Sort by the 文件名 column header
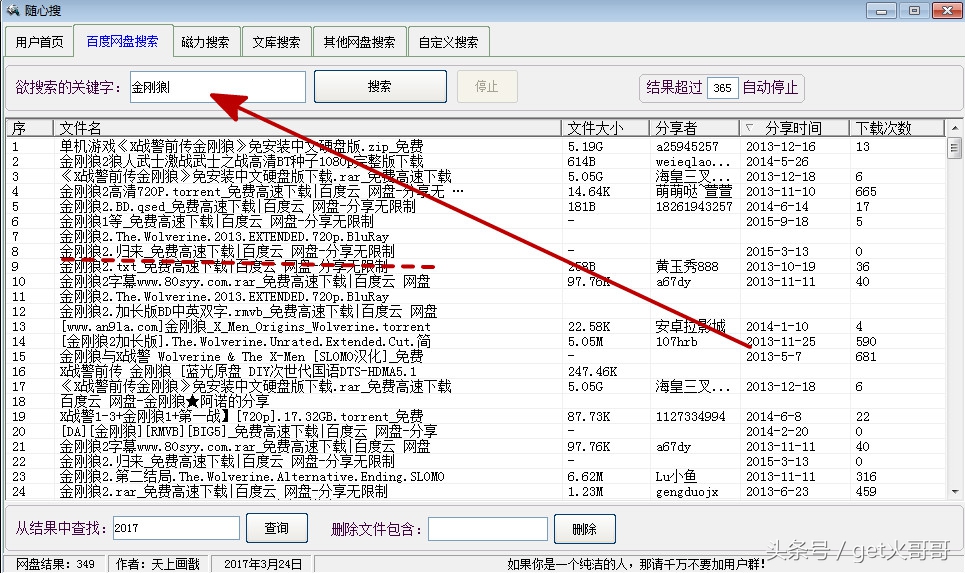The height and width of the screenshot is (573, 965). coord(307,128)
